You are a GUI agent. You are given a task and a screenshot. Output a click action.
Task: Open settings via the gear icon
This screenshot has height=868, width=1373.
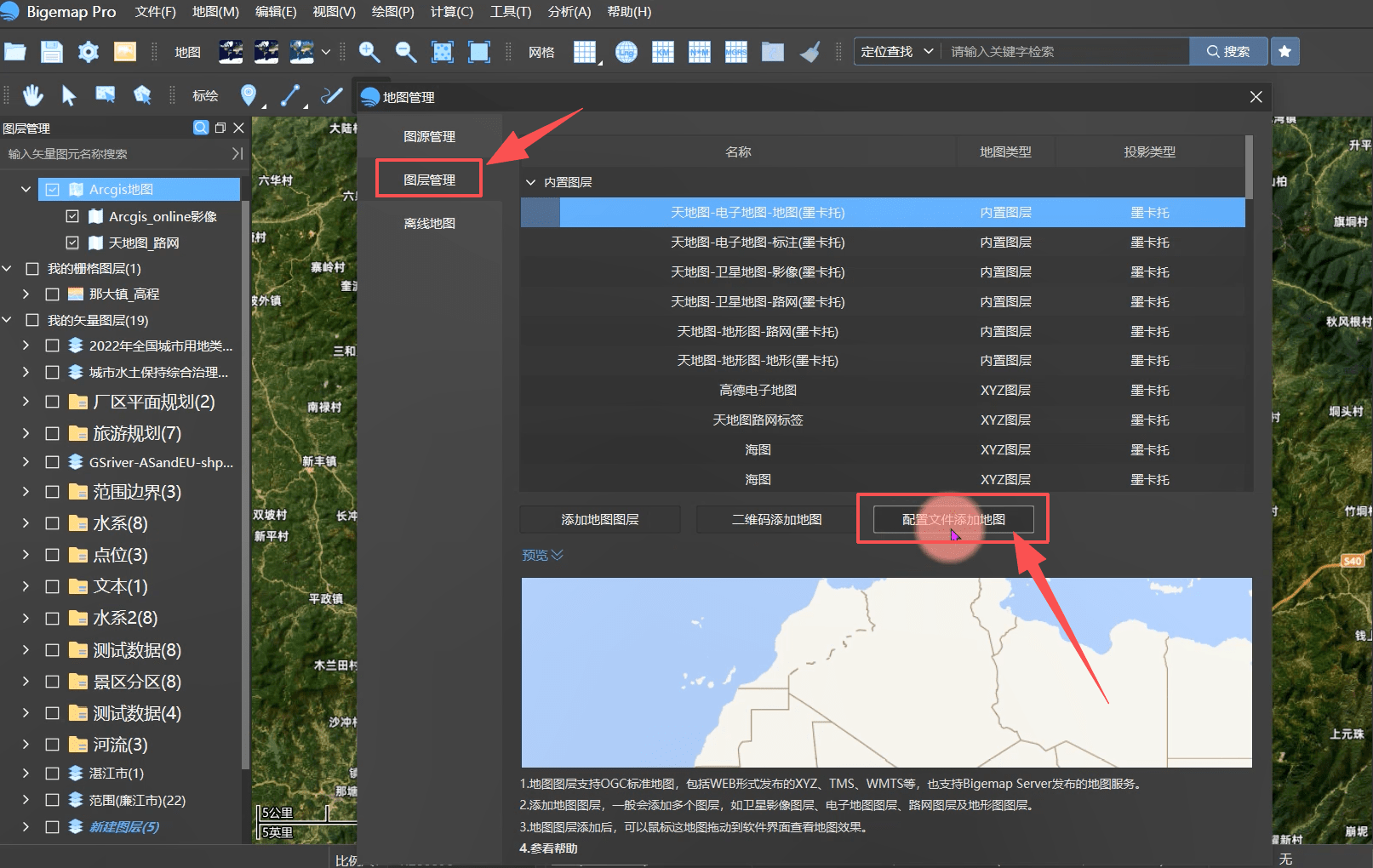point(89,52)
